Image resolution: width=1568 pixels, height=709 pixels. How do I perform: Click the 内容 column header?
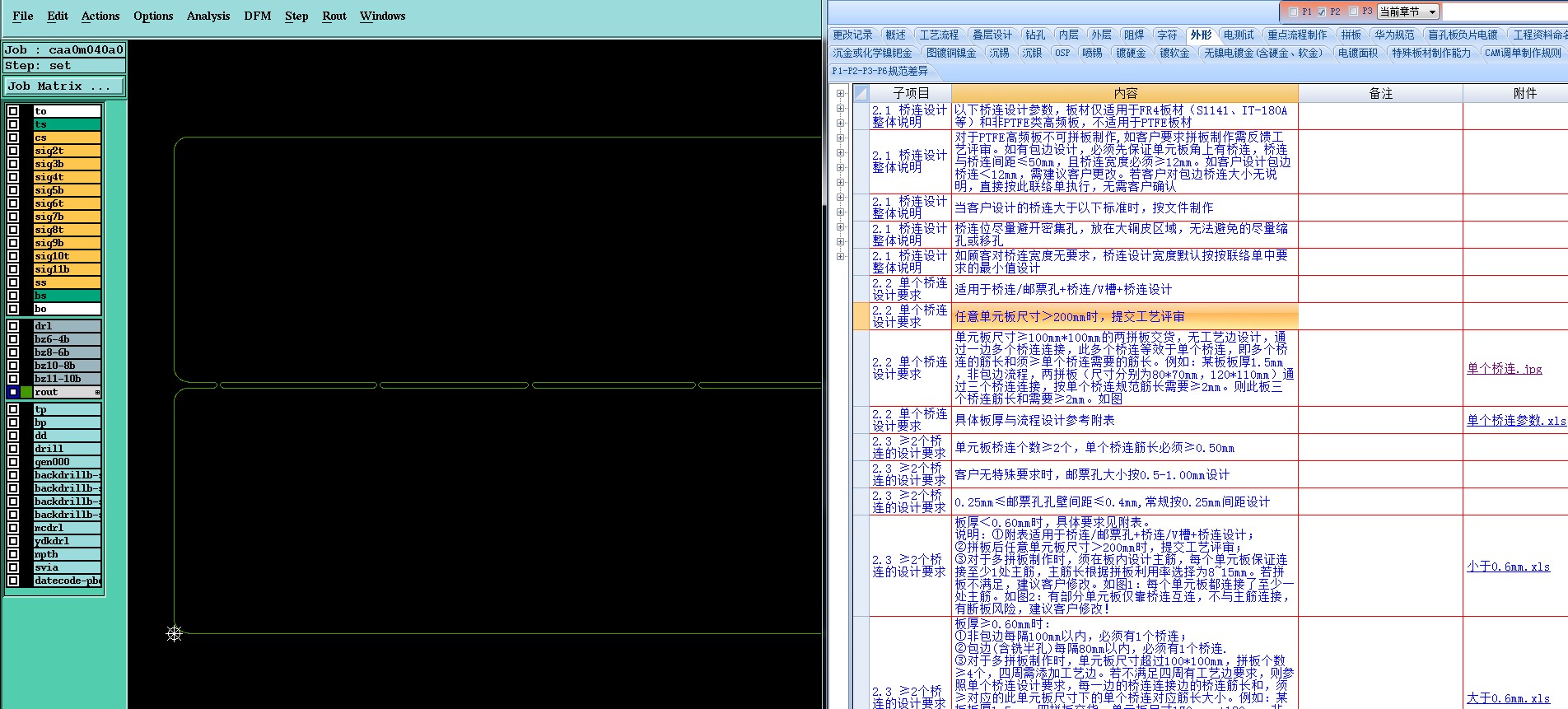tap(1125, 93)
